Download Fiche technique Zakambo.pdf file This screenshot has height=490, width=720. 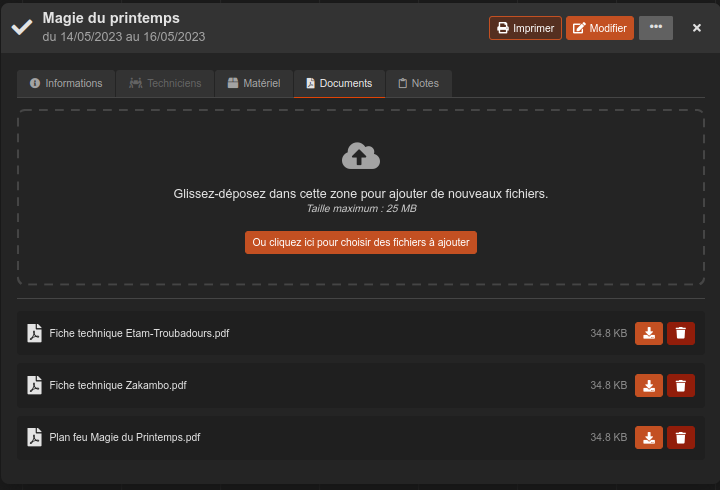[648, 385]
